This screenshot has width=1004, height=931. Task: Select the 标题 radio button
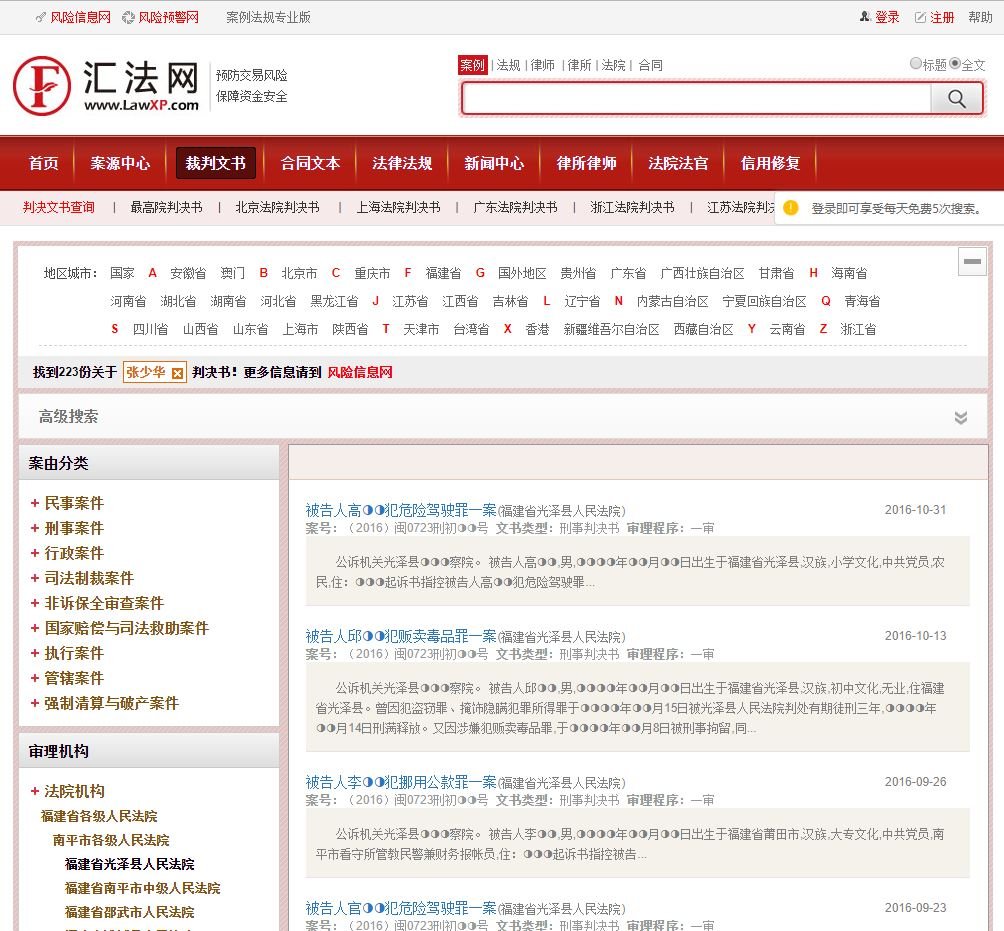pyautogui.click(x=916, y=63)
